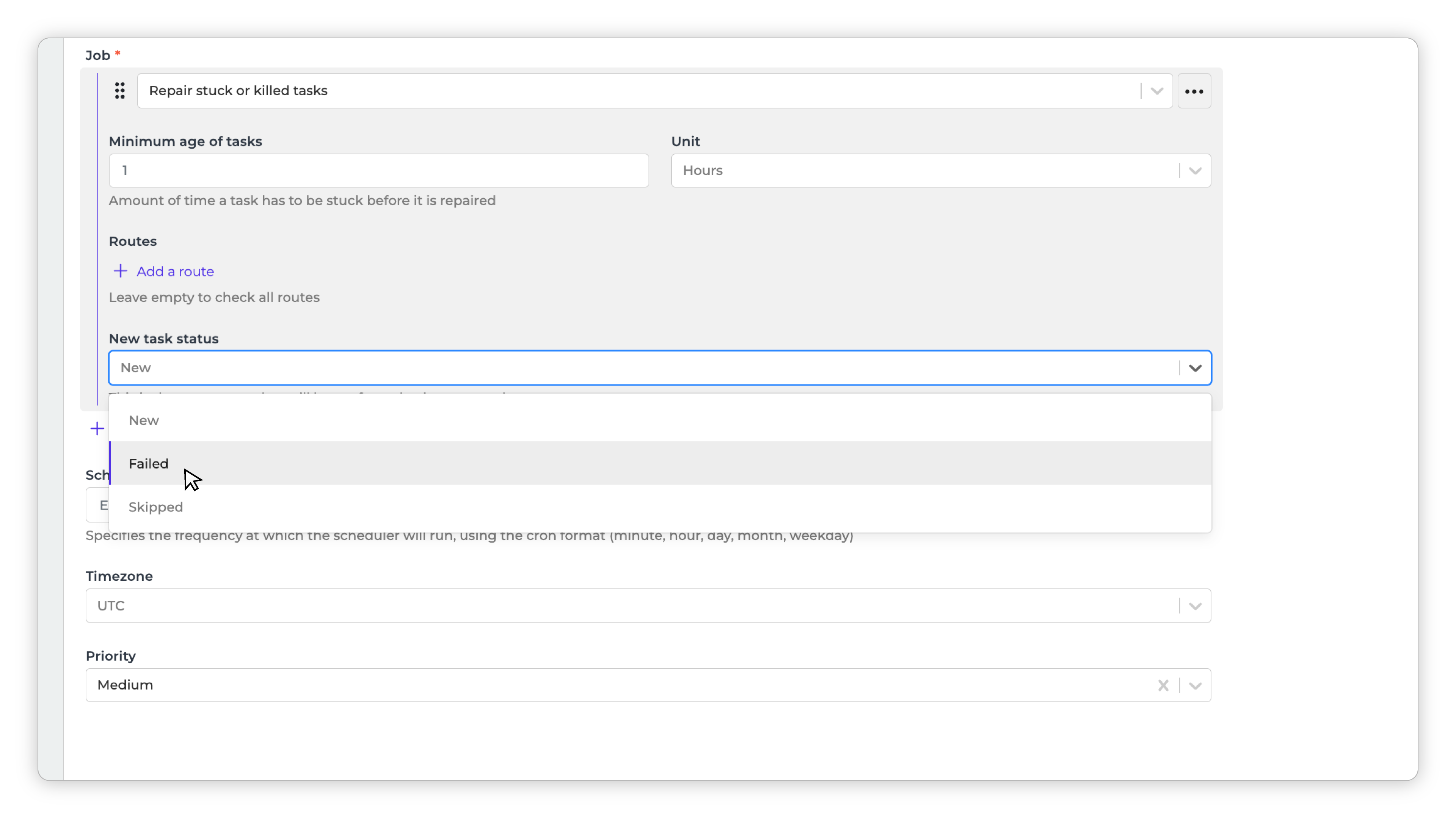The height and width of the screenshot is (819, 1456).
Task: Click the Add a route link
Action: click(x=175, y=271)
